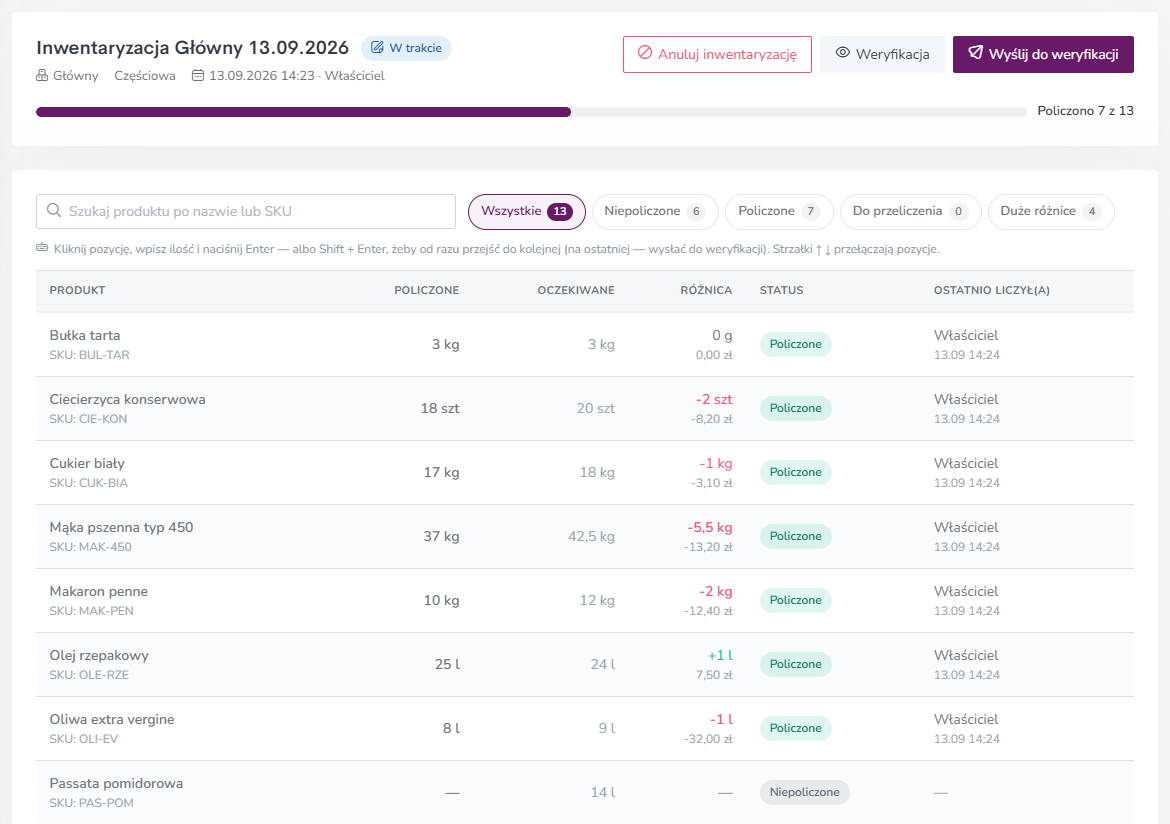Image resolution: width=1170 pixels, height=824 pixels.
Task: Click the keyboard hint icon
Action: tap(43, 248)
